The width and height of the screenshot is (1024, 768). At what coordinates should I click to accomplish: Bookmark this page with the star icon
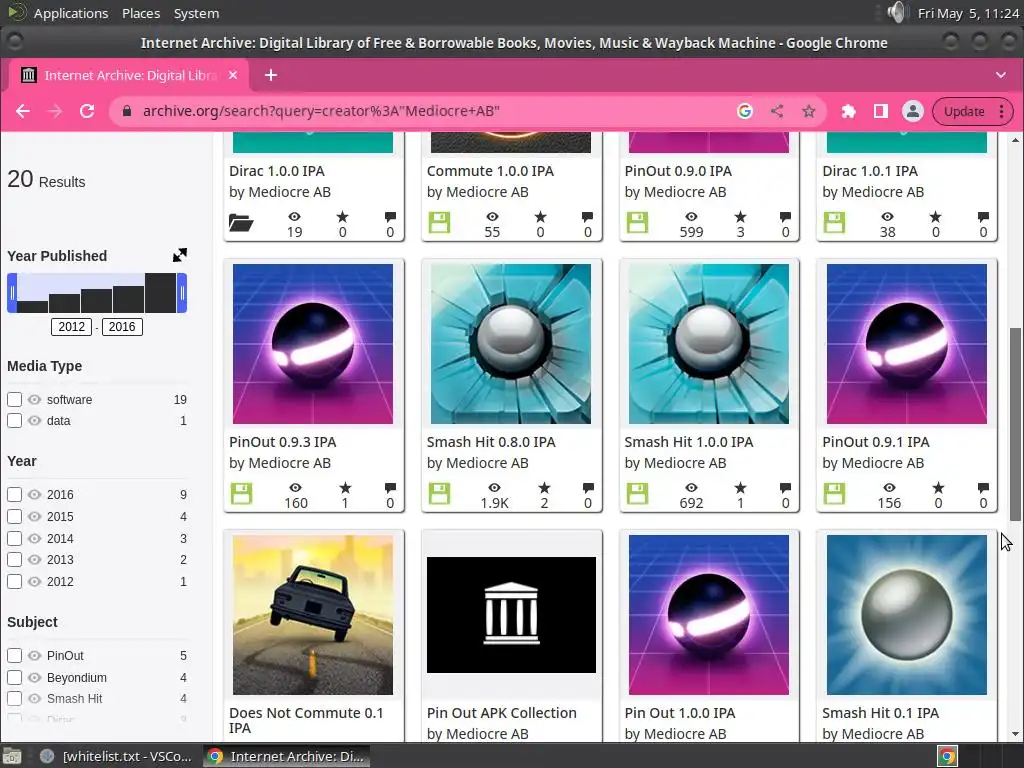click(x=808, y=111)
